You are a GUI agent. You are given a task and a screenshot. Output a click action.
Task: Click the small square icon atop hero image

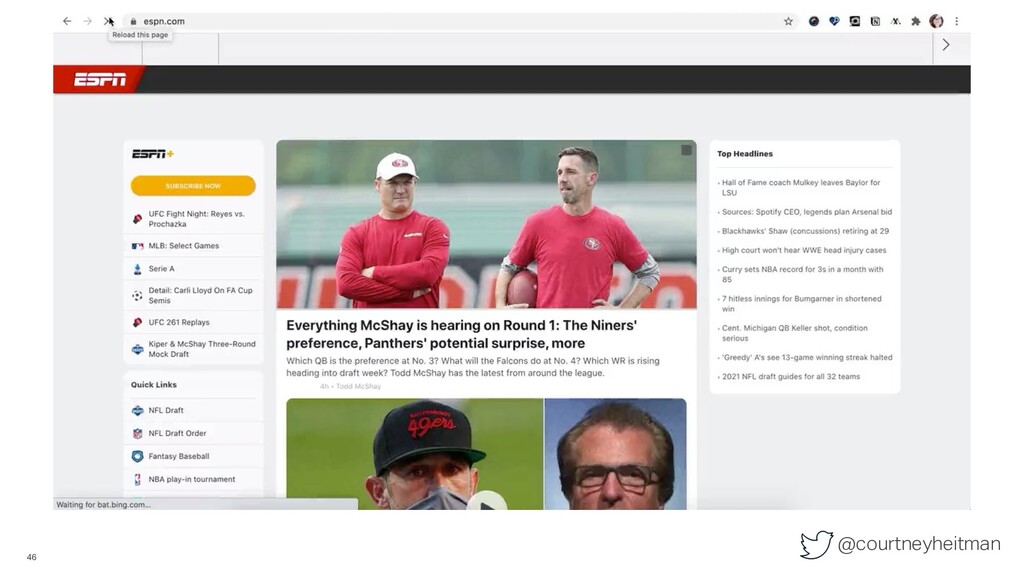tap(686, 150)
